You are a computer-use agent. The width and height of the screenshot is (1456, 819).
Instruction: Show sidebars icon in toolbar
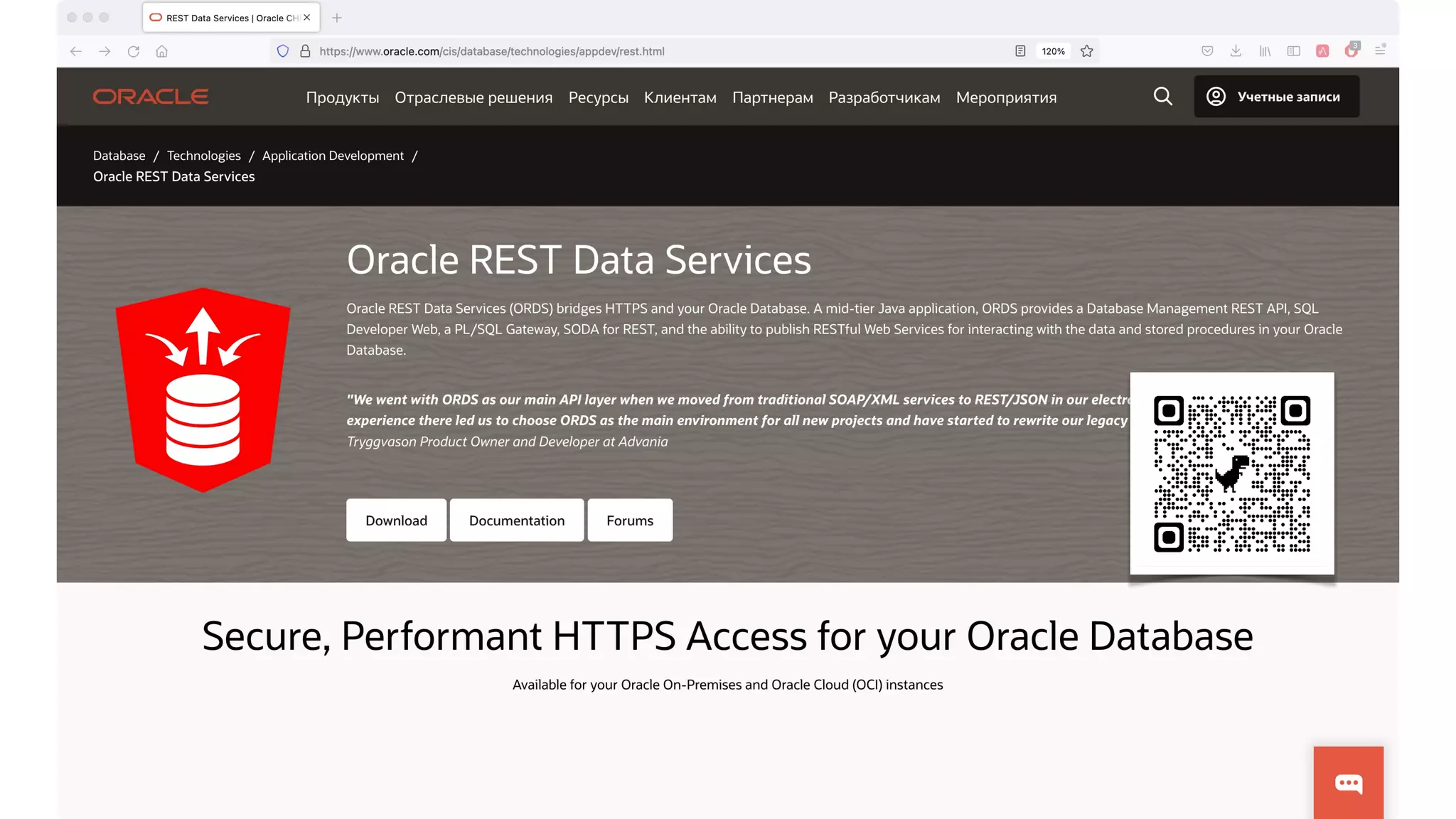1294,51
